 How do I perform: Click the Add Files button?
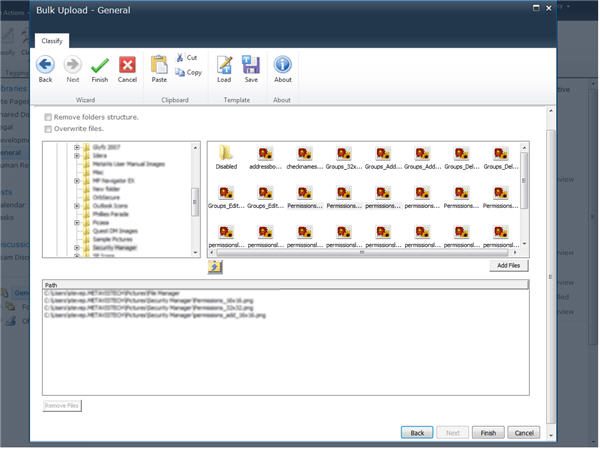pyautogui.click(x=509, y=265)
